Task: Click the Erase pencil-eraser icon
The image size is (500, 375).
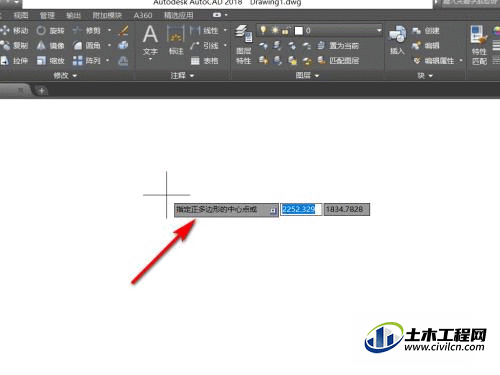Action: click(124, 31)
